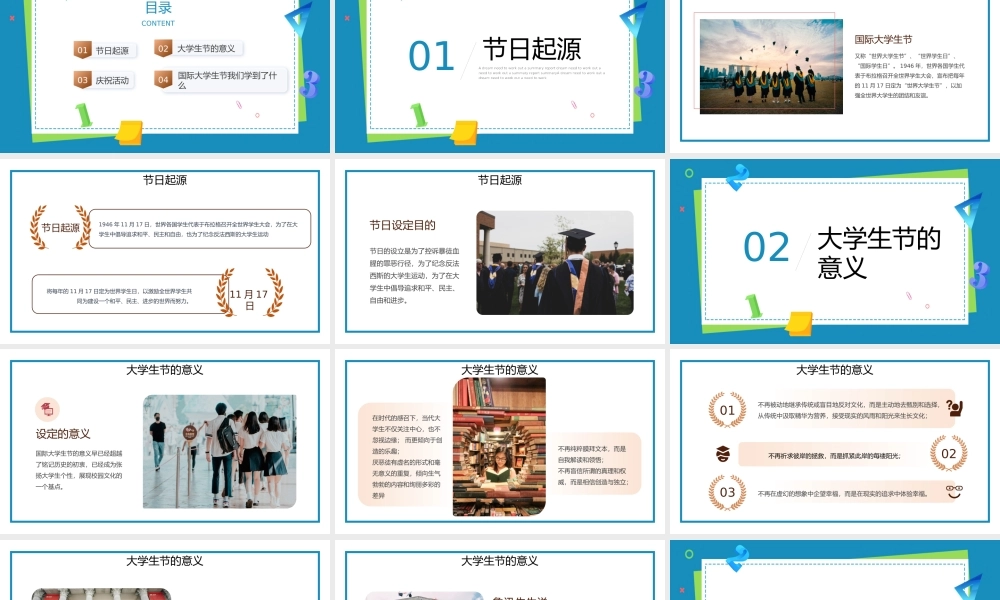The width and height of the screenshot is (1000, 600).
Task: Select the 庆祝活动 contents item
Action: (112, 80)
